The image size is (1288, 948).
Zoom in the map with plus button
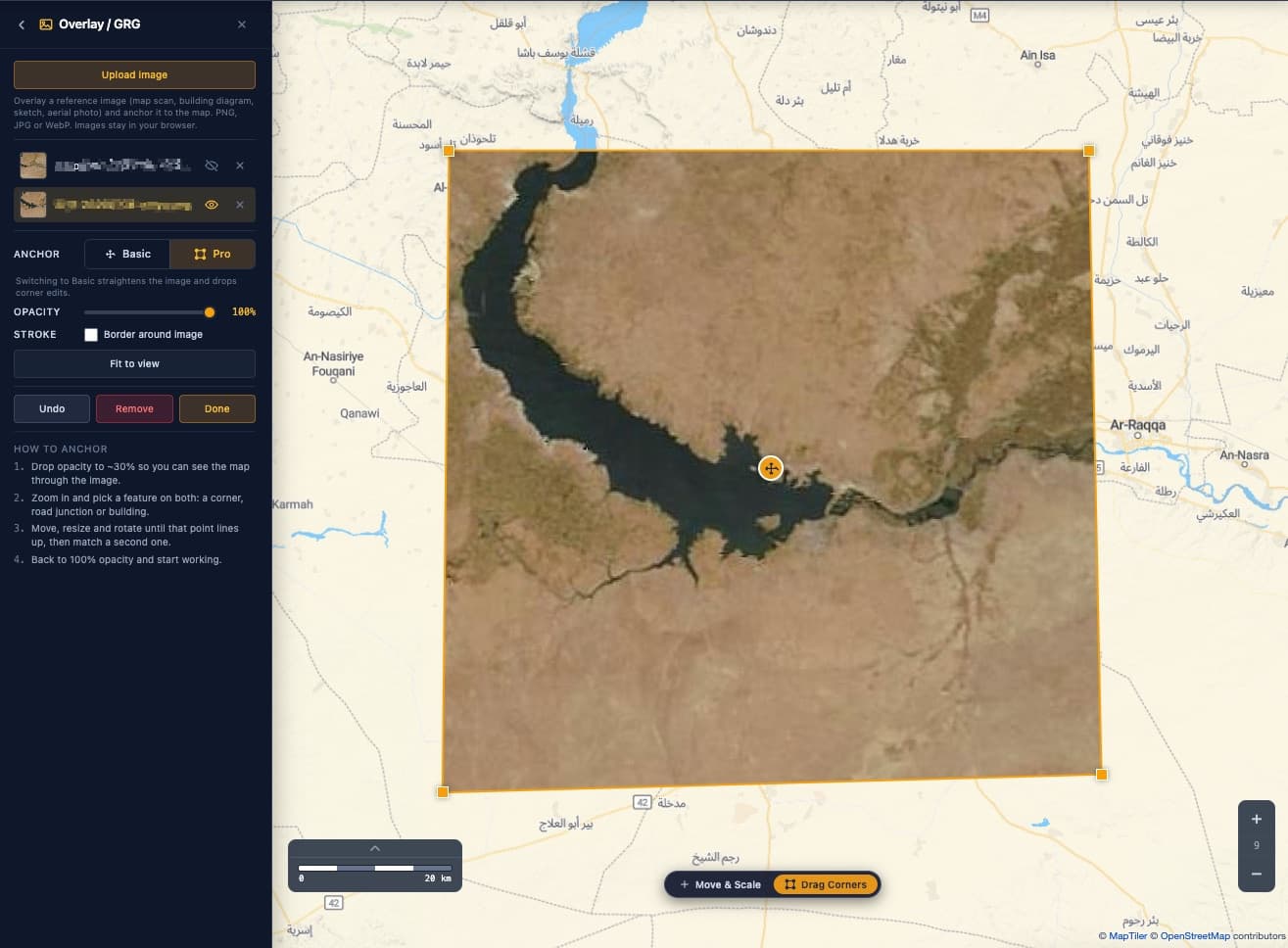(1257, 819)
